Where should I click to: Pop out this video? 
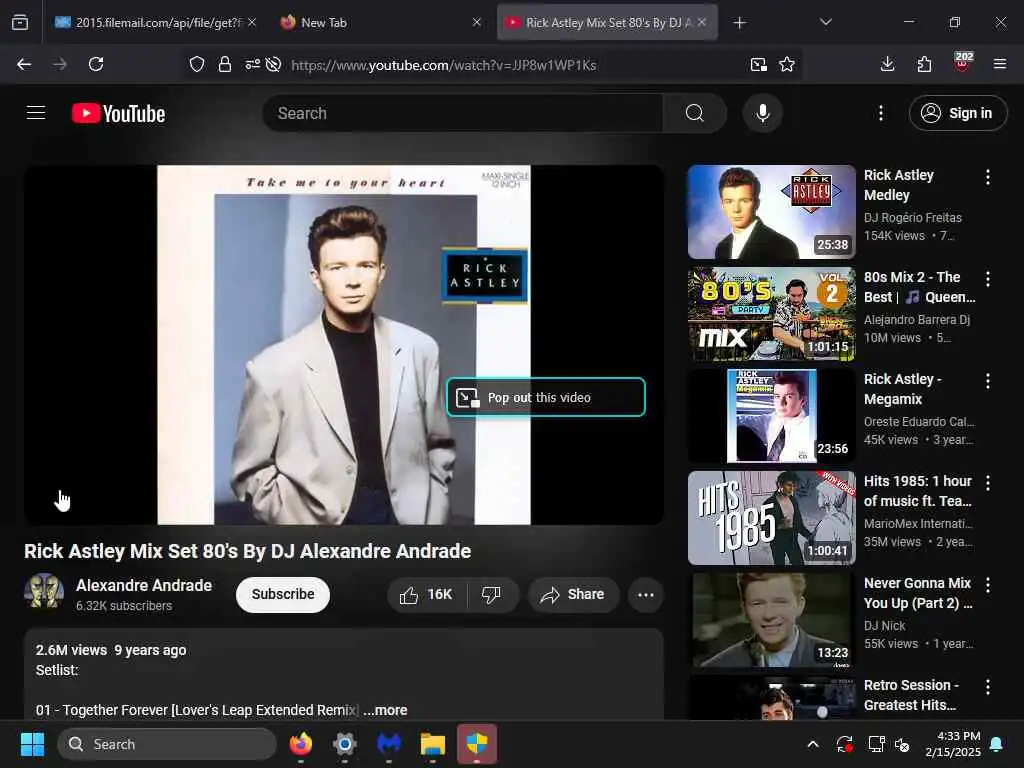pyautogui.click(x=546, y=397)
